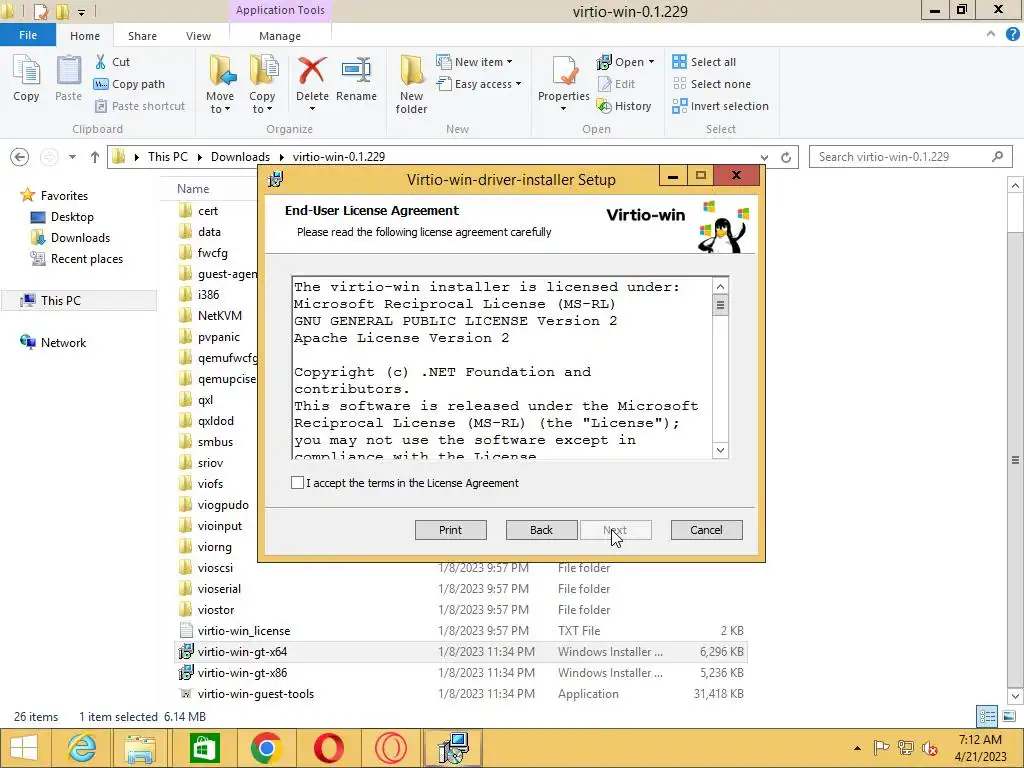
Task: Open the View ribbon tab
Action: [198, 36]
